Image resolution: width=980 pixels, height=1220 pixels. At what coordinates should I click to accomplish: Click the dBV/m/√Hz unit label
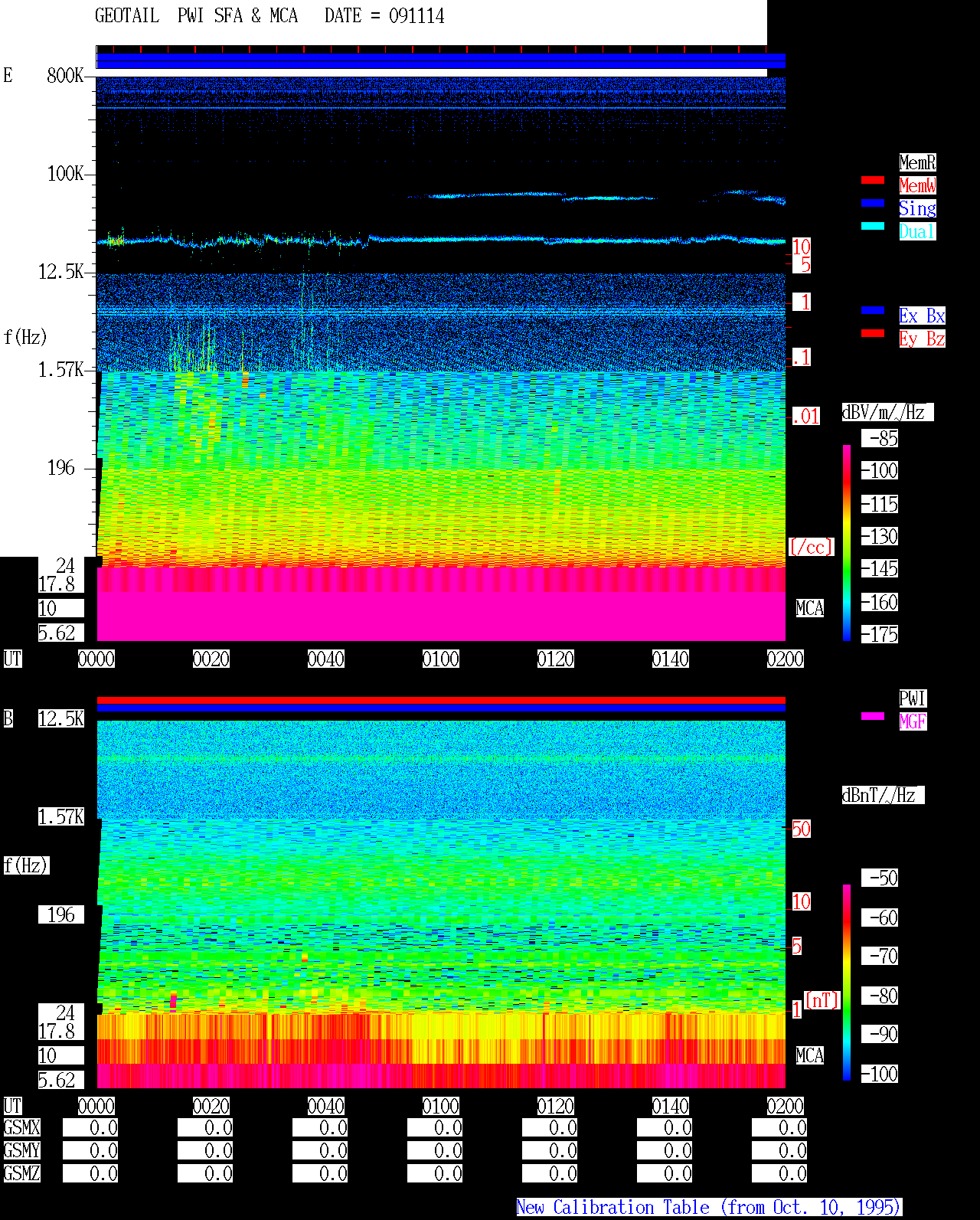887,413
